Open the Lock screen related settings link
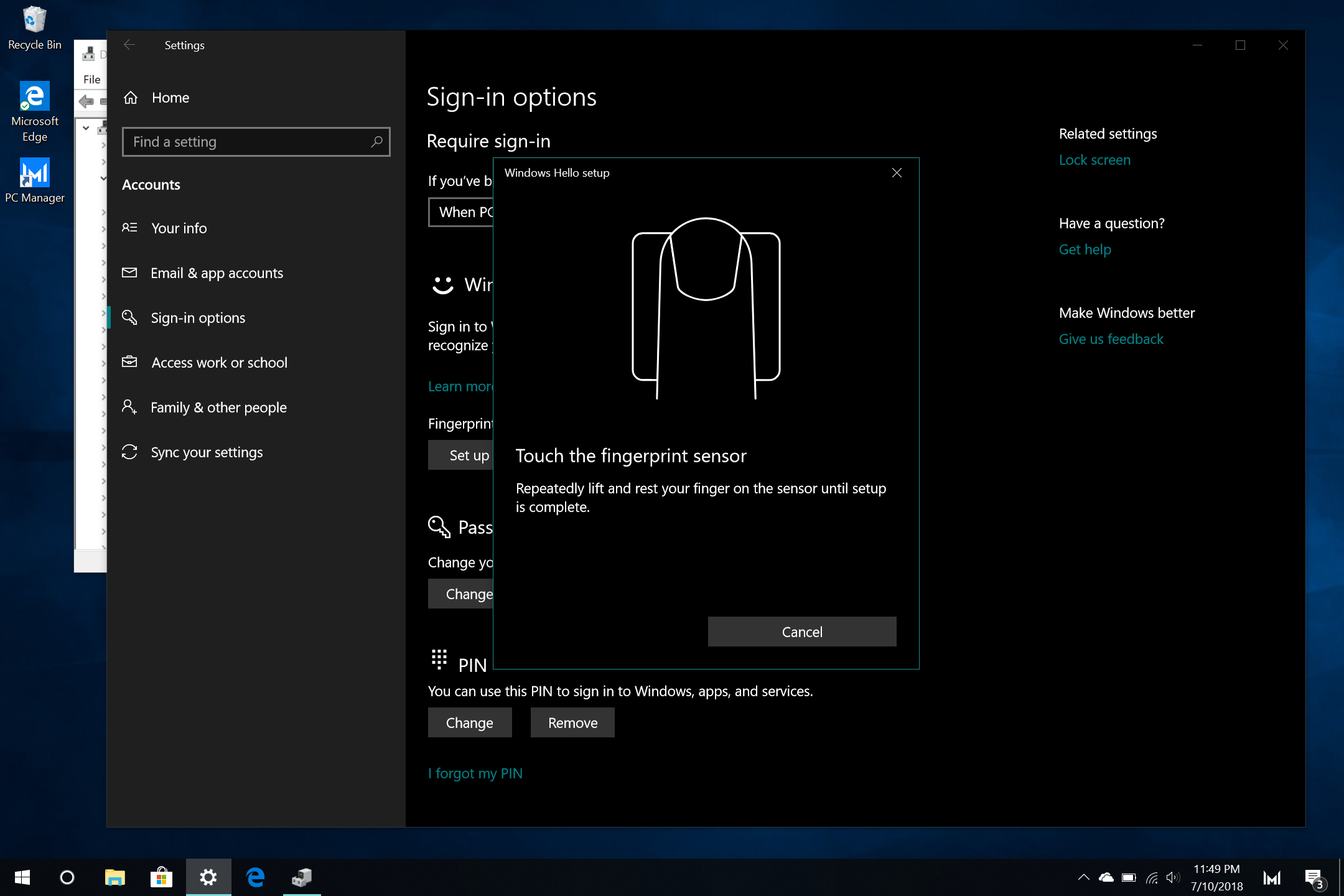Screen dimensions: 1344x896 [1094, 160]
